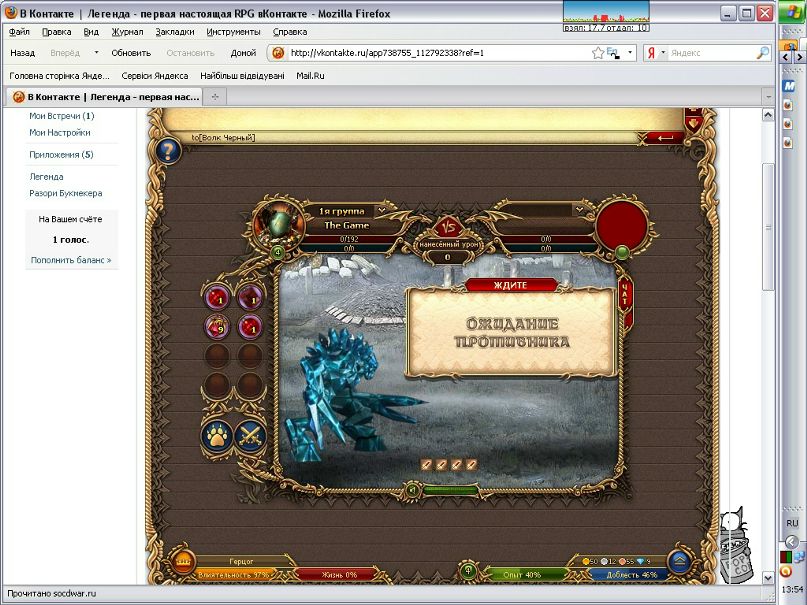
Task: Open the Вид menu
Action: point(91,31)
